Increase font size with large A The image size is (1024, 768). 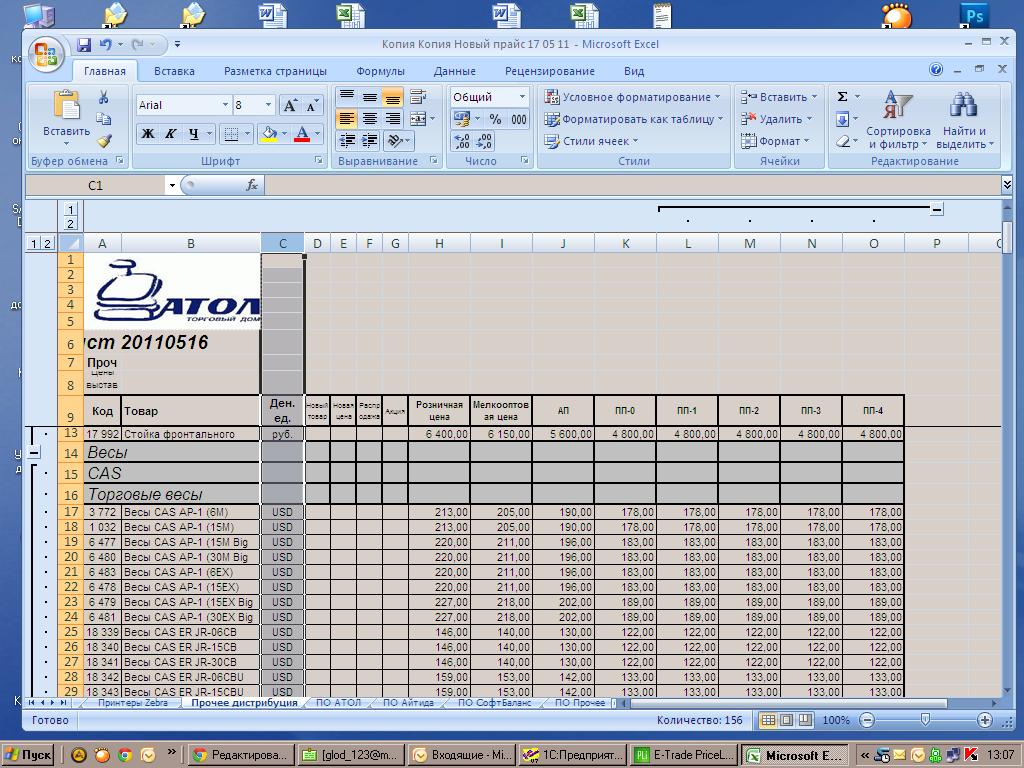[x=290, y=104]
